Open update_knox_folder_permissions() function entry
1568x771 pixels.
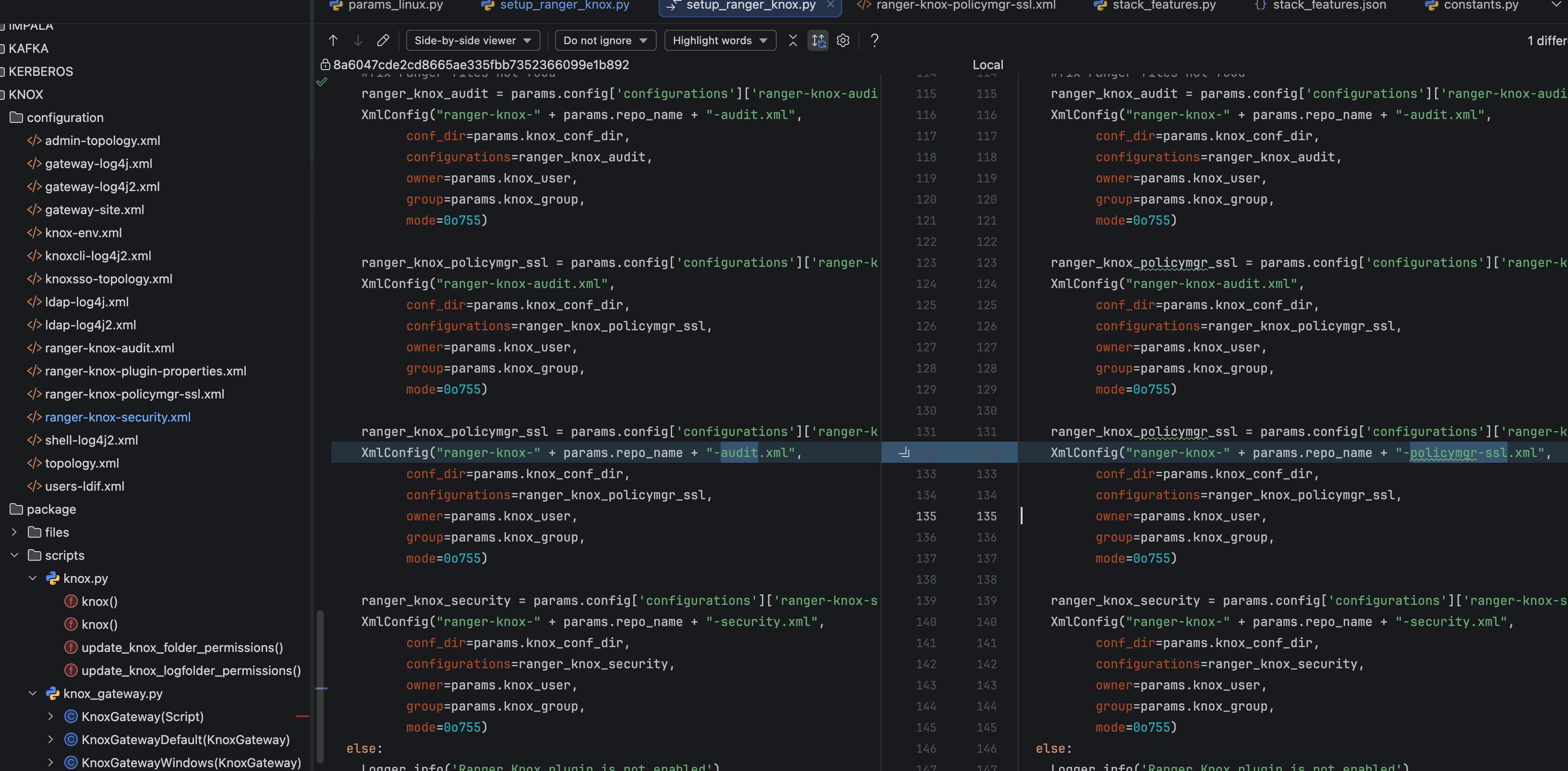(x=181, y=647)
